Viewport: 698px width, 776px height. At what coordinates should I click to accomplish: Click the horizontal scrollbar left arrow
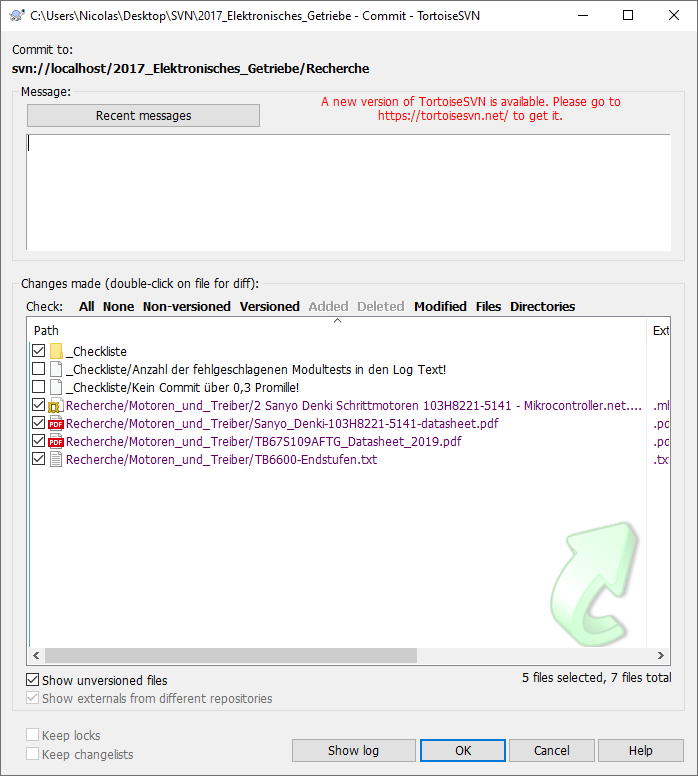[x=36, y=655]
